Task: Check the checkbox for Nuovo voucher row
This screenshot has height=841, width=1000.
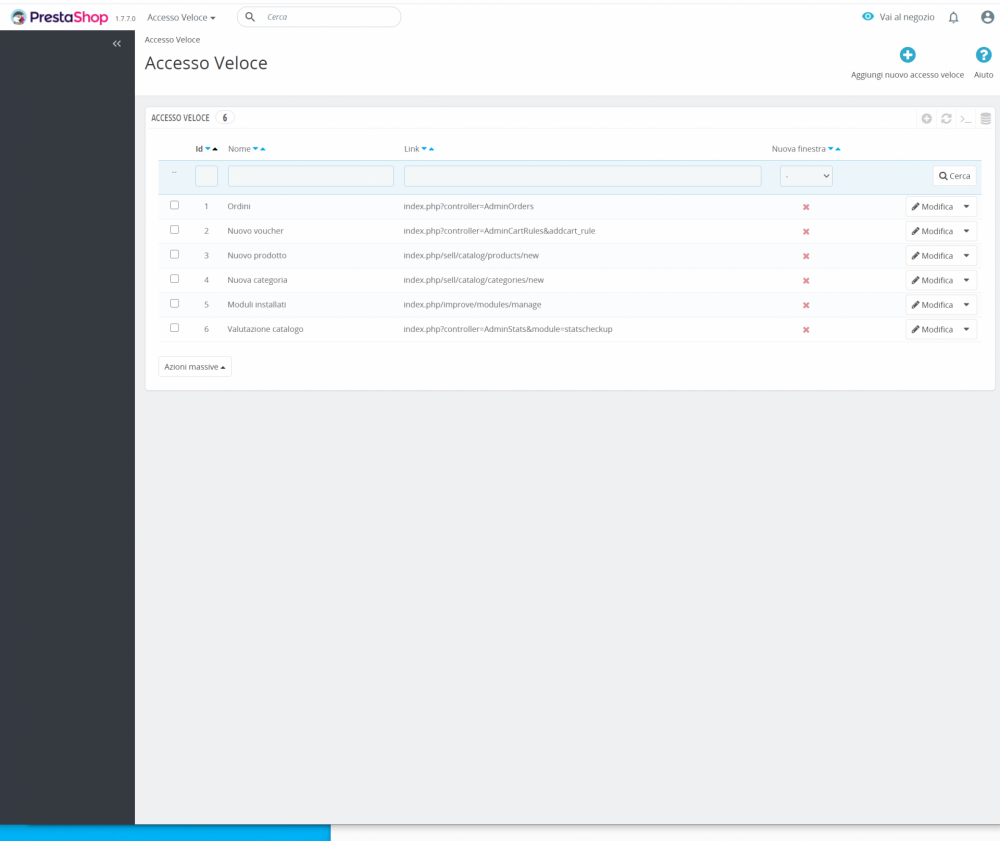Action: click(x=174, y=230)
